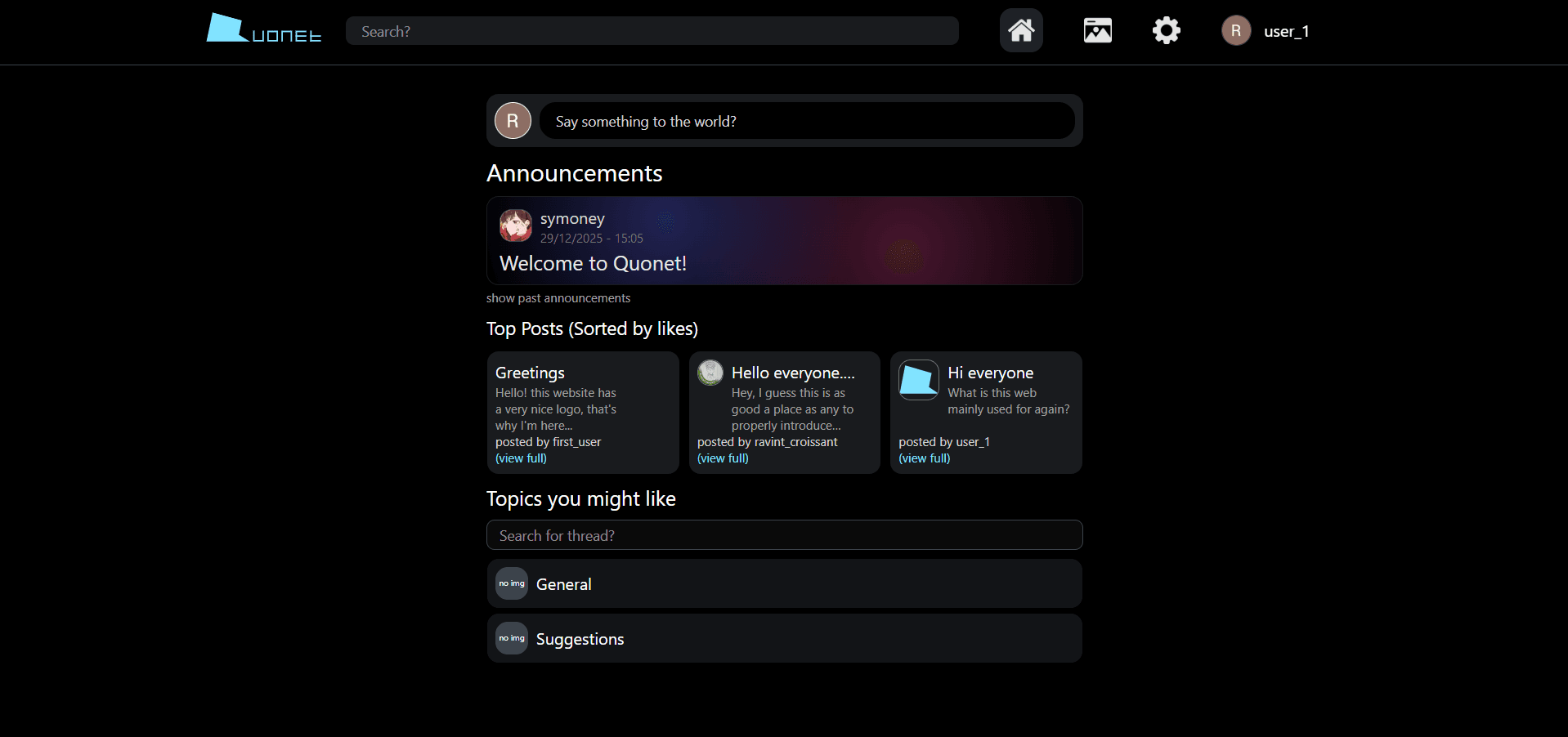Click the 'Search for thread?' field

(784, 535)
